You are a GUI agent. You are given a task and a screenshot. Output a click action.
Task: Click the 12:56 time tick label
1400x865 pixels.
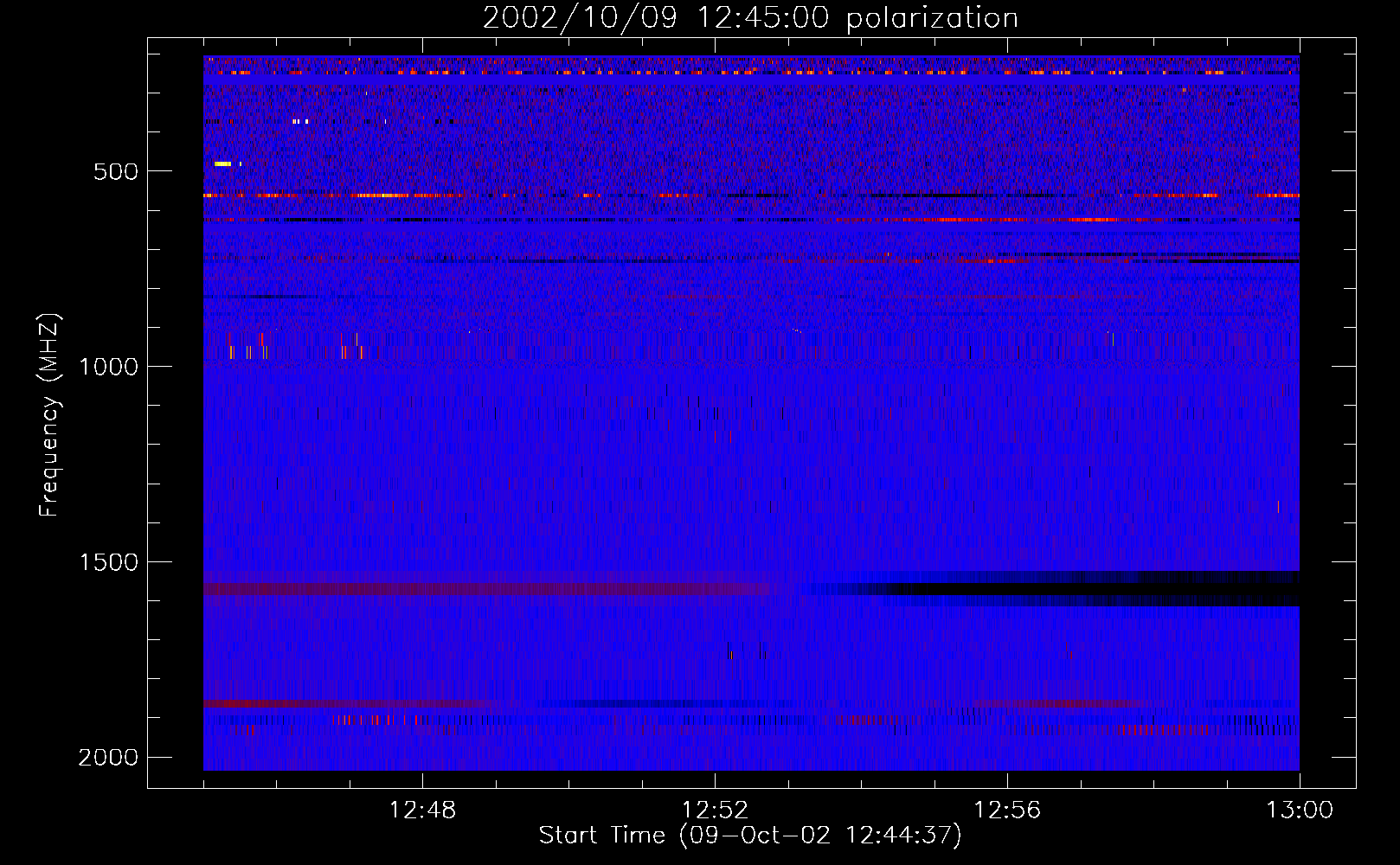[x=1007, y=811]
